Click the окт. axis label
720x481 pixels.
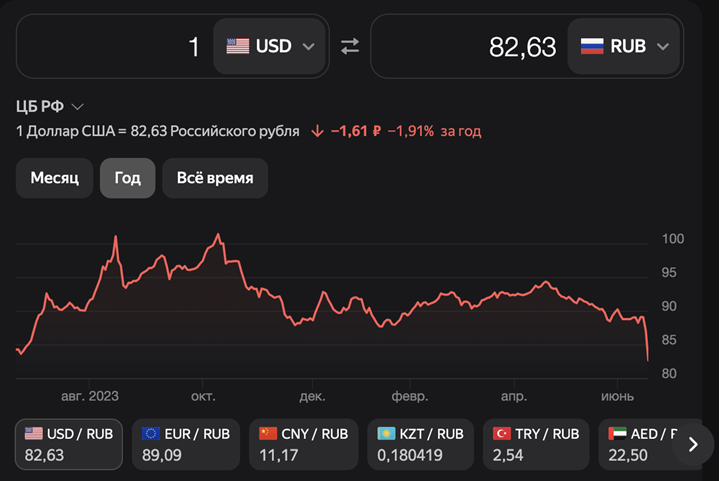(203, 396)
